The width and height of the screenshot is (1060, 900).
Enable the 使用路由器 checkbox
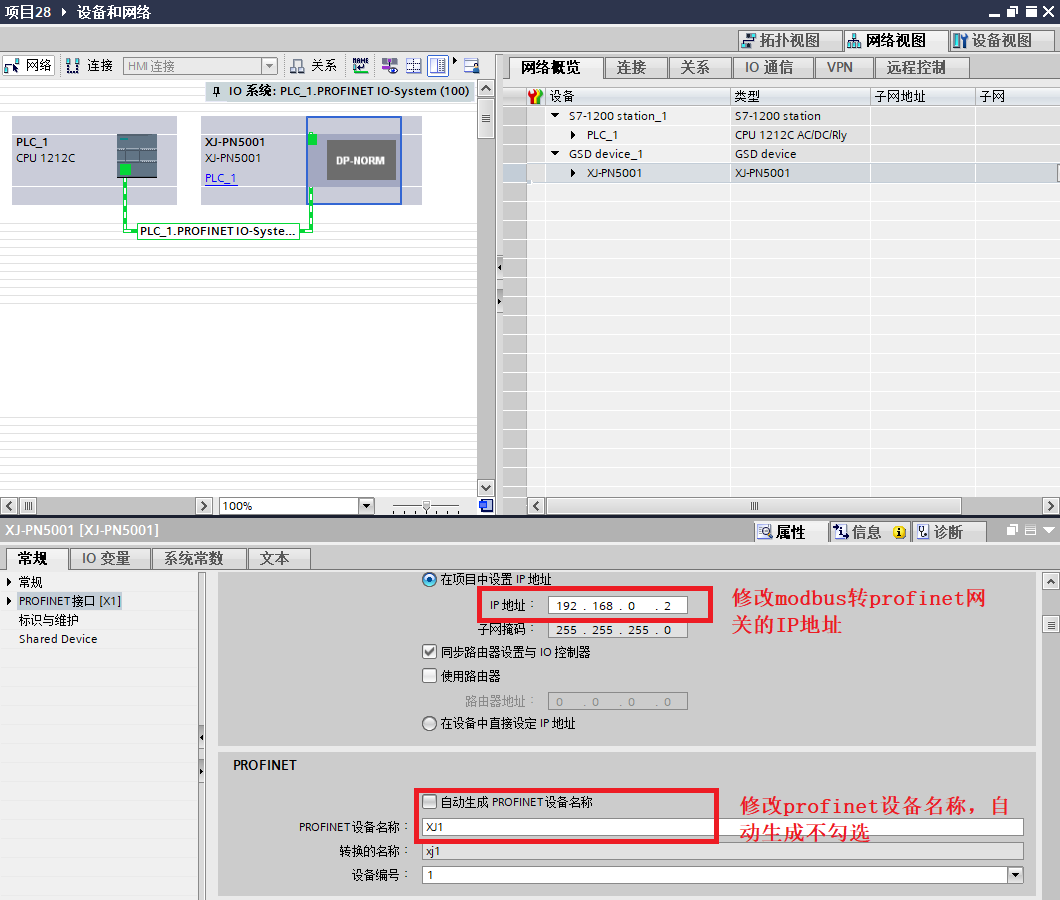(x=429, y=676)
